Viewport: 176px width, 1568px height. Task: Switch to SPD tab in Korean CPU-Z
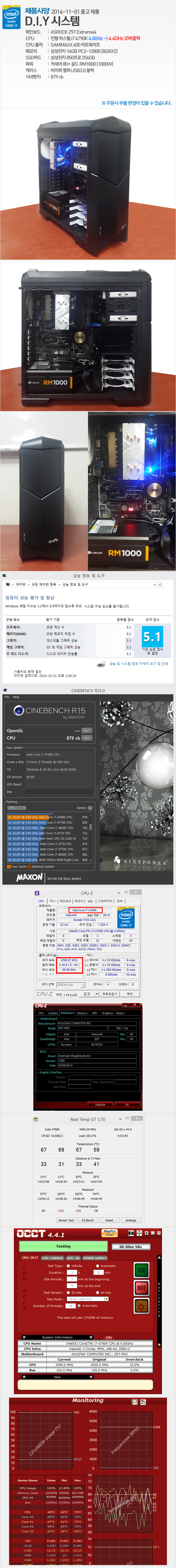(91, 901)
